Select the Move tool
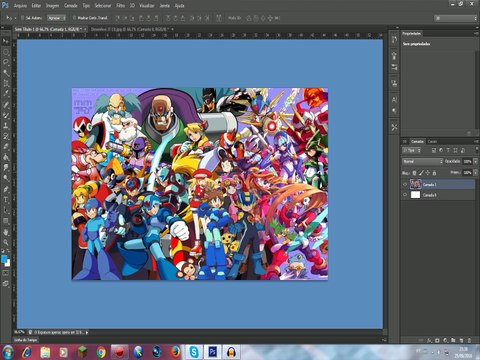Image resolution: width=480 pixels, height=360 pixels. pyautogui.click(x=6, y=41)
